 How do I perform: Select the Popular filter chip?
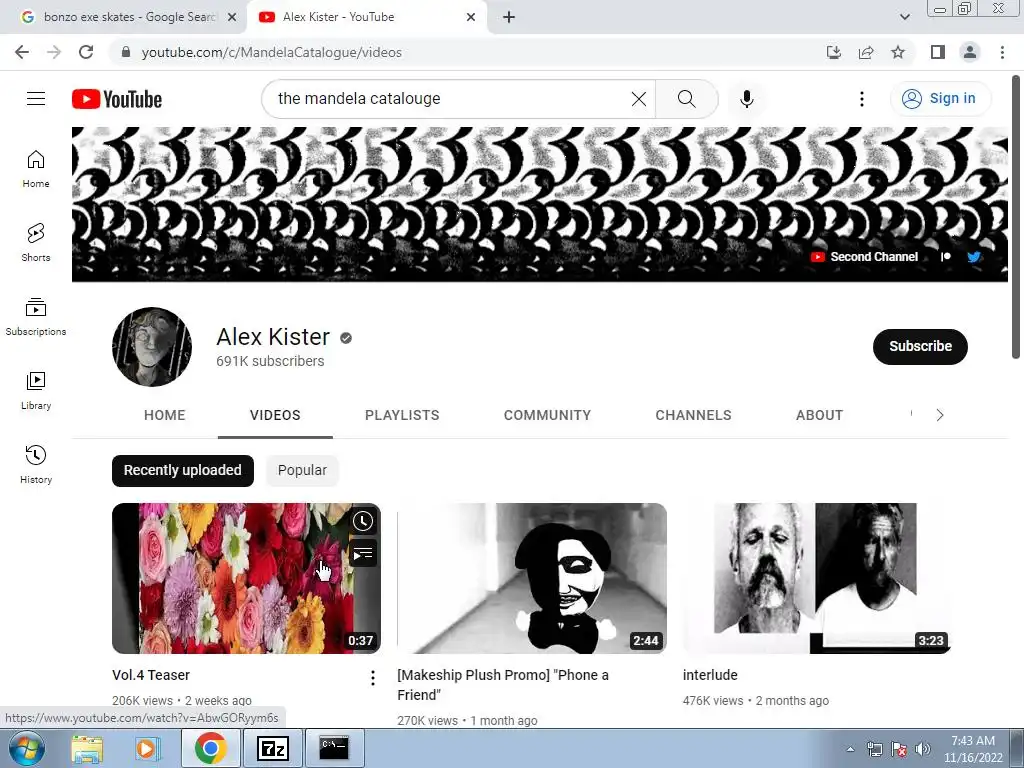302,470
